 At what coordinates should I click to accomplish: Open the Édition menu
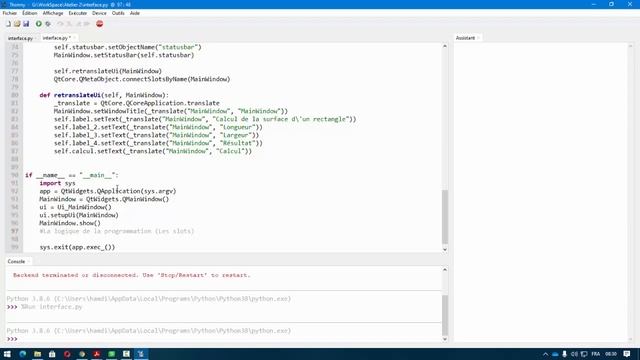29,13
